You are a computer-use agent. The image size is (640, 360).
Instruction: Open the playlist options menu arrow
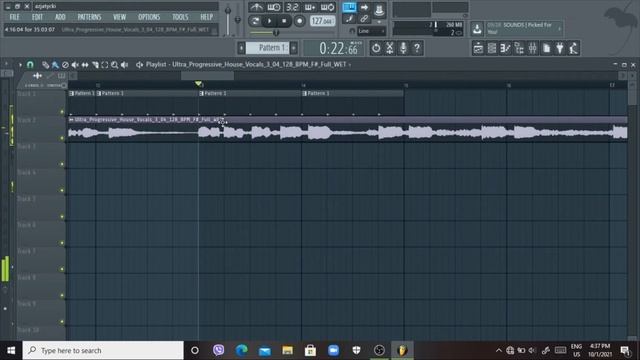tap(20, 64)
